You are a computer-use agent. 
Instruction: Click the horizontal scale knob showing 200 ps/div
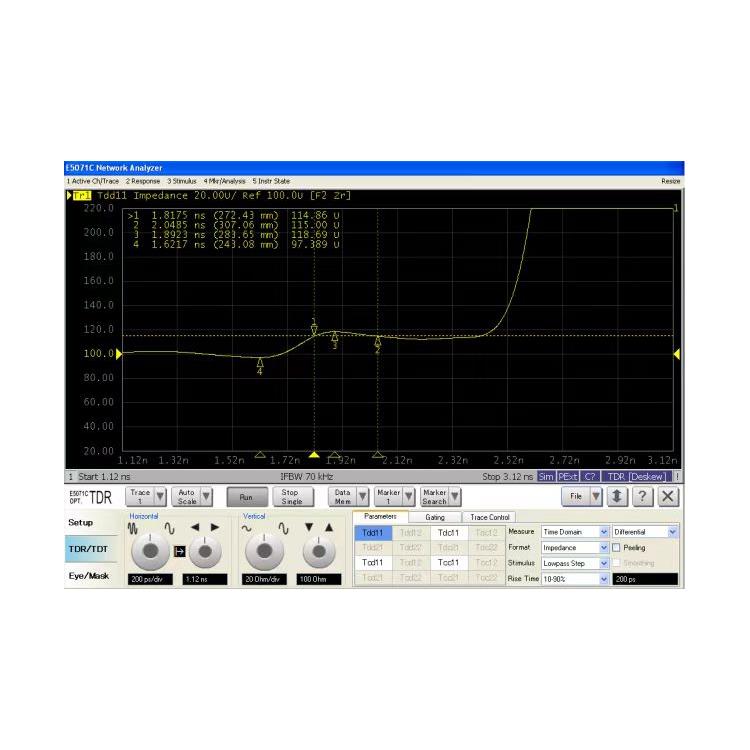(x=150, y=551)
